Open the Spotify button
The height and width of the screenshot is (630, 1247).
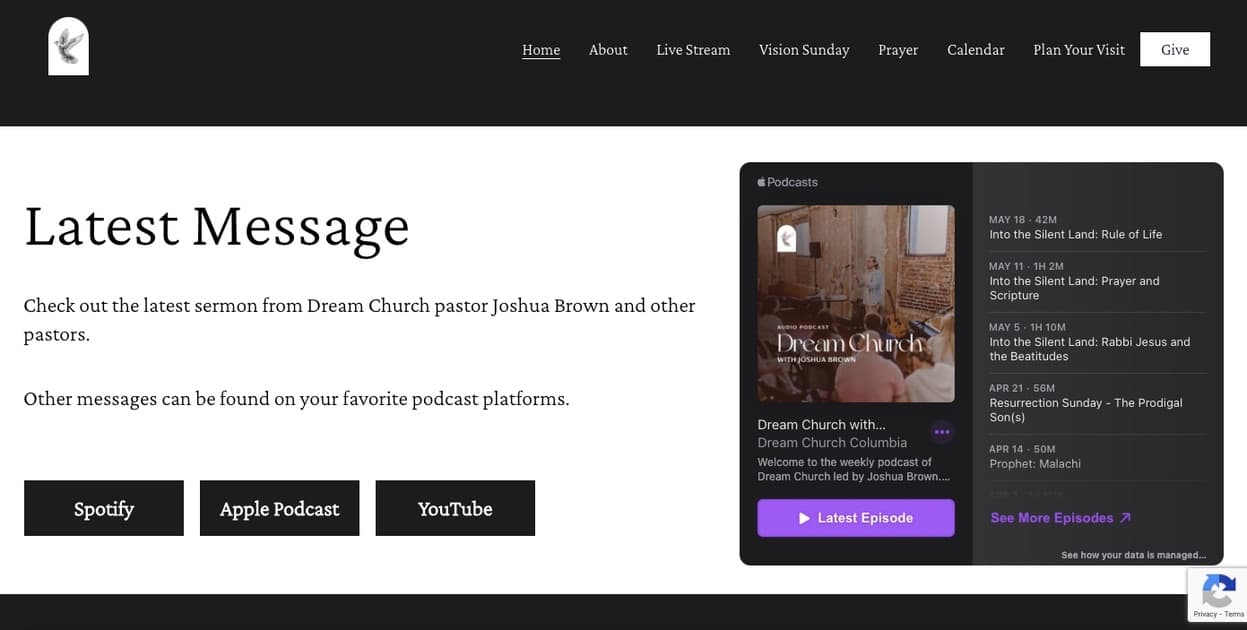coord(104,509)
